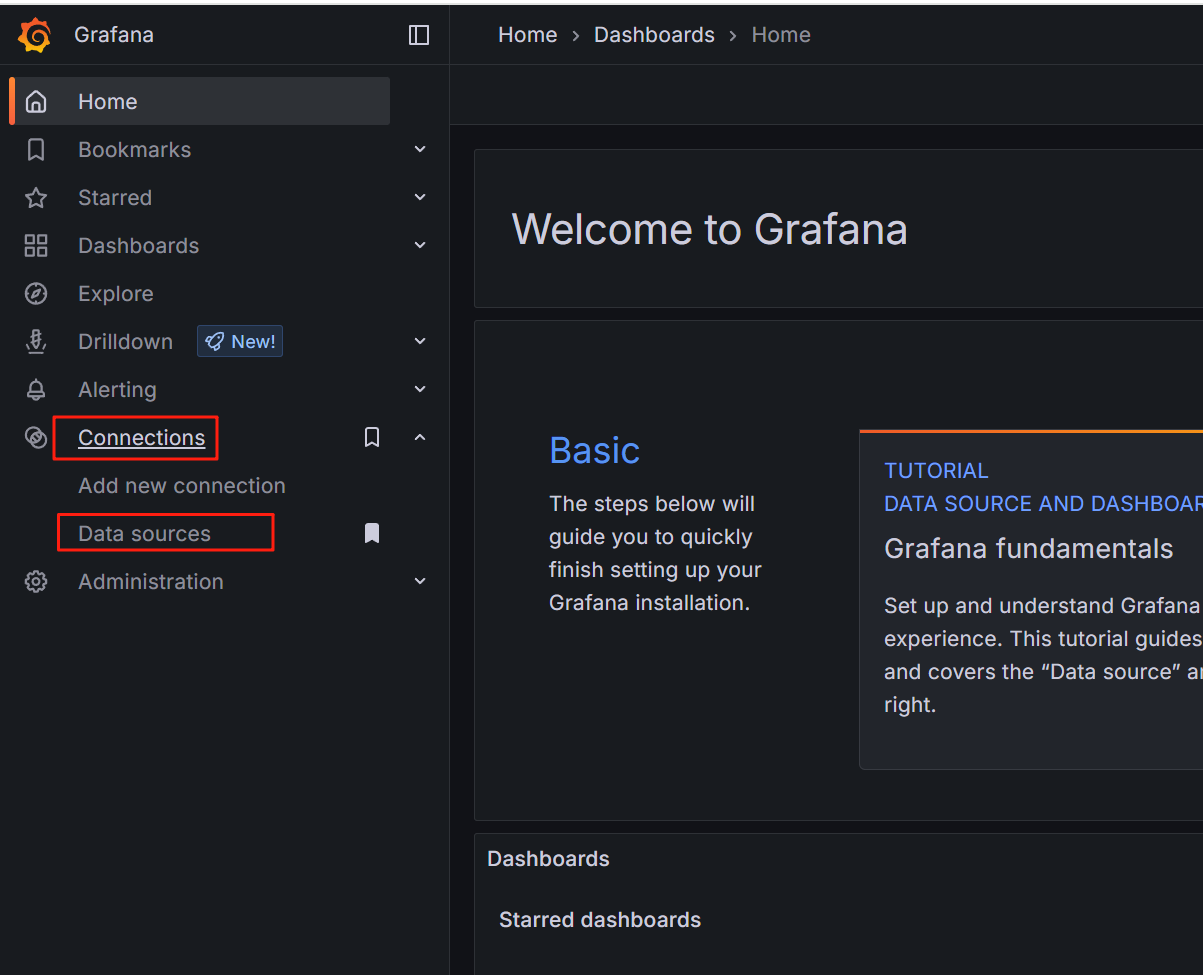The width and height of the screenshot is (1203, 975).
Task: Select Add new connection
Action: [182, 486]
